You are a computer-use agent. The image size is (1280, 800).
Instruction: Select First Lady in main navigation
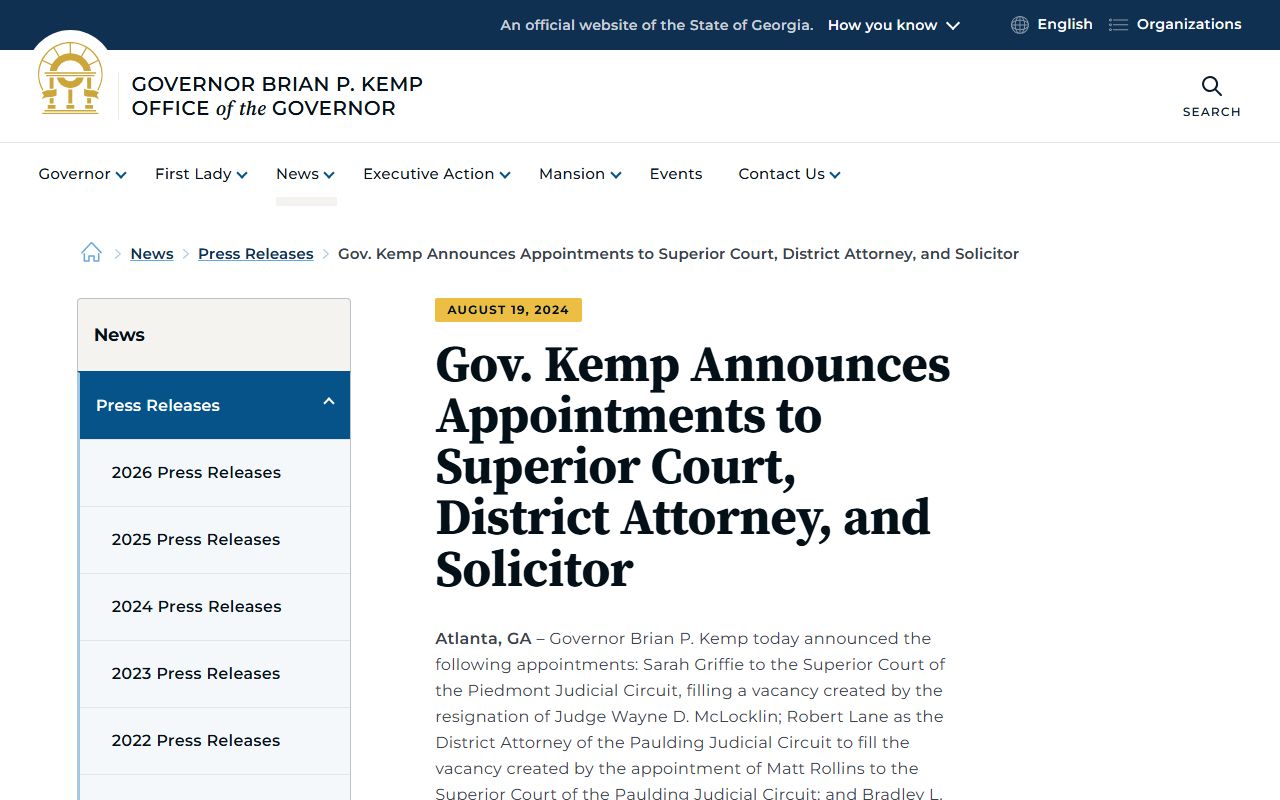tap(193, 174)
